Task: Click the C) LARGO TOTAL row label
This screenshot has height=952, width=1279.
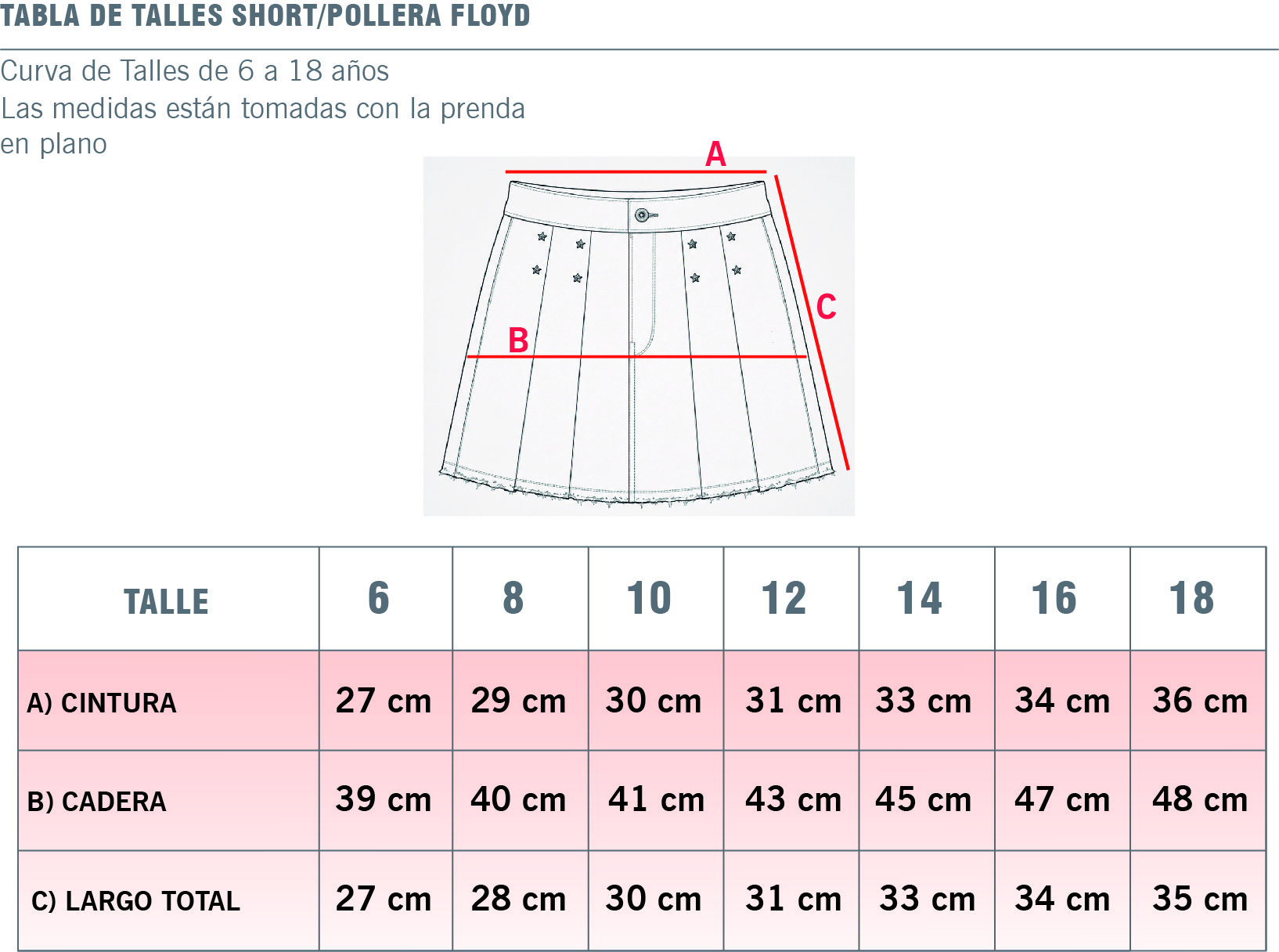Action: coord(135,901)
